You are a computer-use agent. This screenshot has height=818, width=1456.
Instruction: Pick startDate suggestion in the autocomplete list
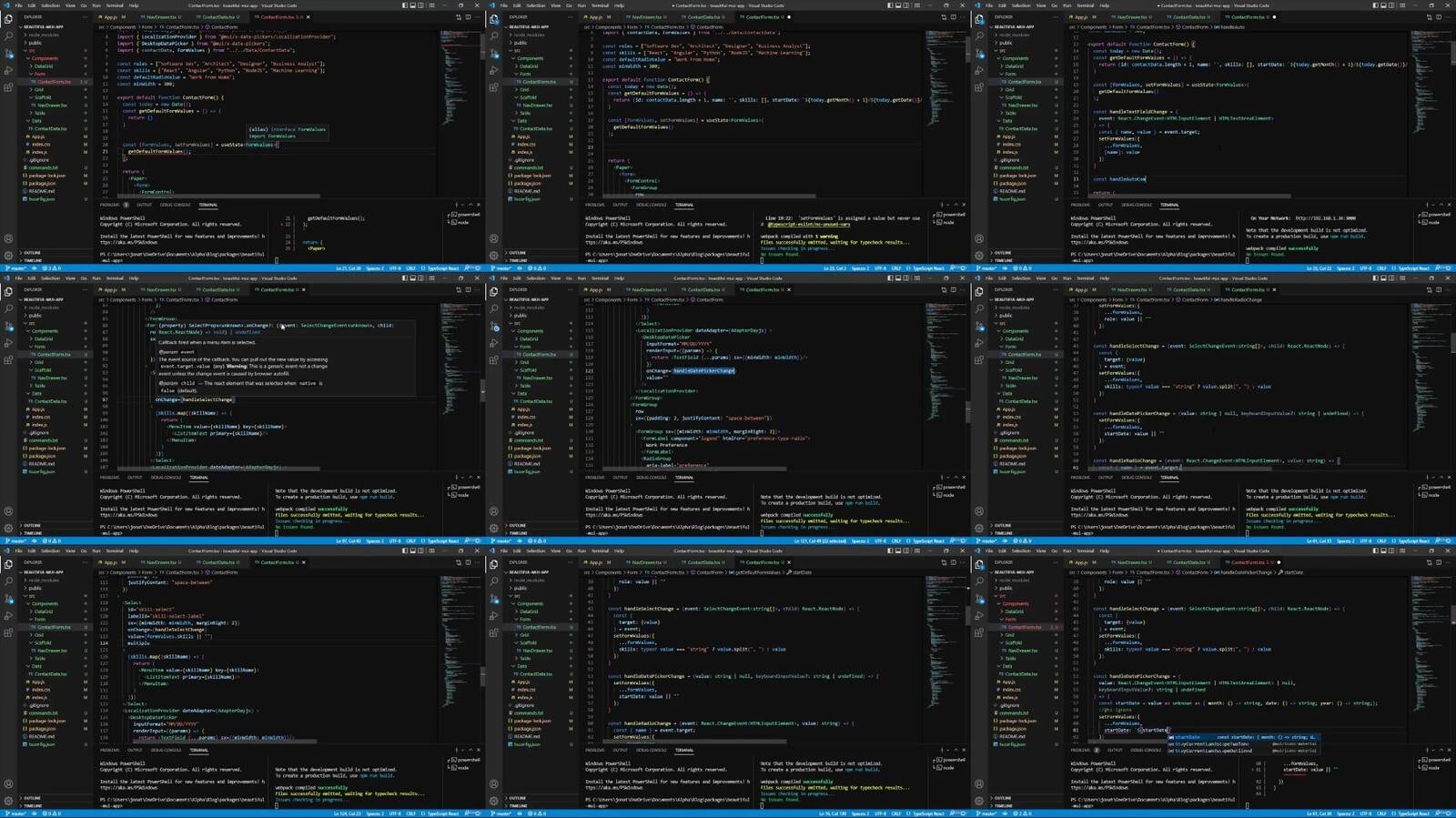pos(1243,737)
